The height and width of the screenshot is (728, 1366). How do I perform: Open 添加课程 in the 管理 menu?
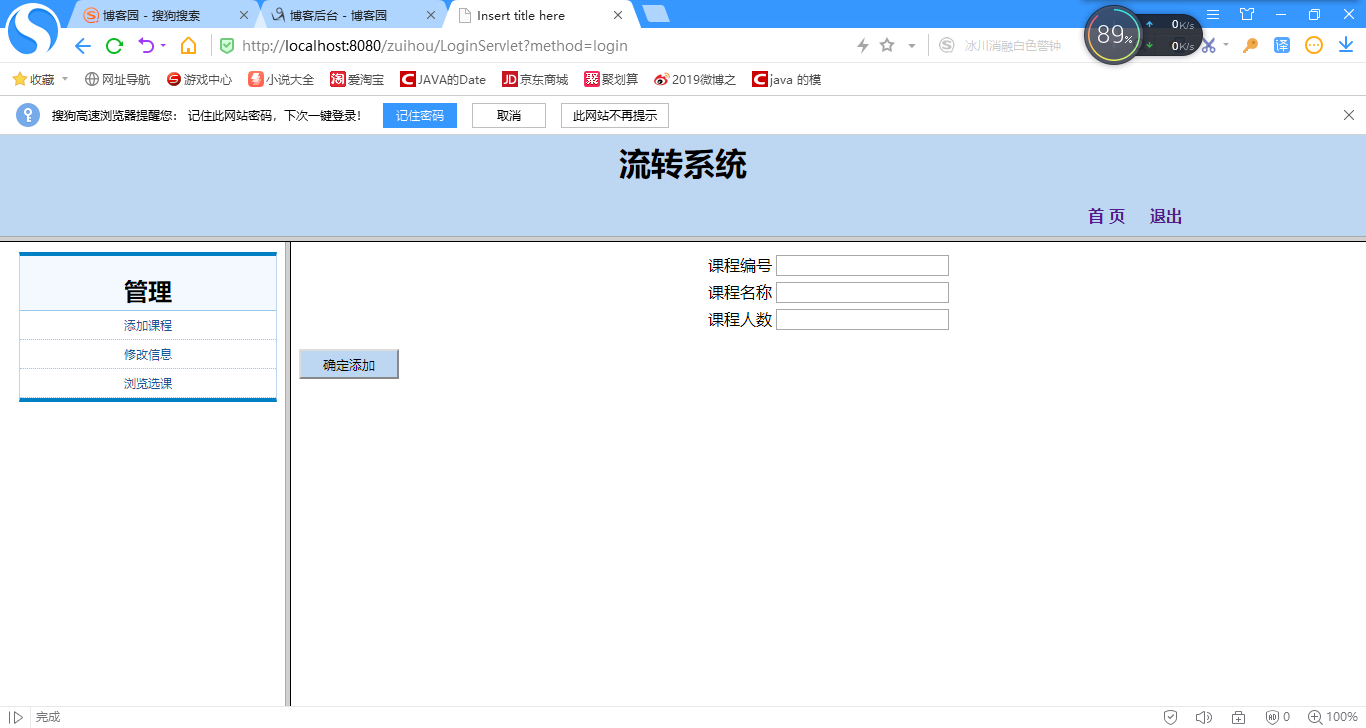(x=148, y=326)
